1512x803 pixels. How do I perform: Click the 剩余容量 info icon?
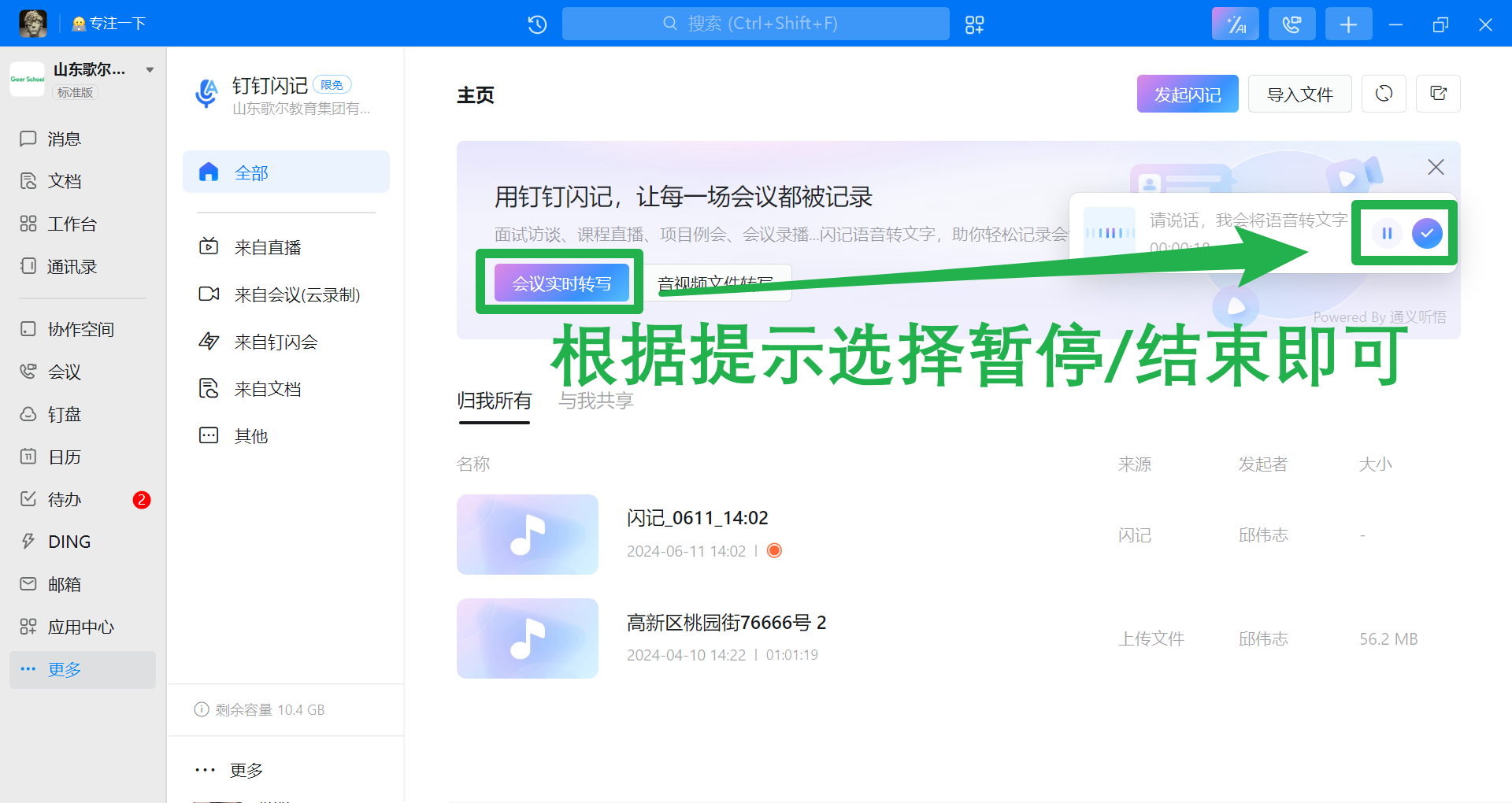pos(202,709)
